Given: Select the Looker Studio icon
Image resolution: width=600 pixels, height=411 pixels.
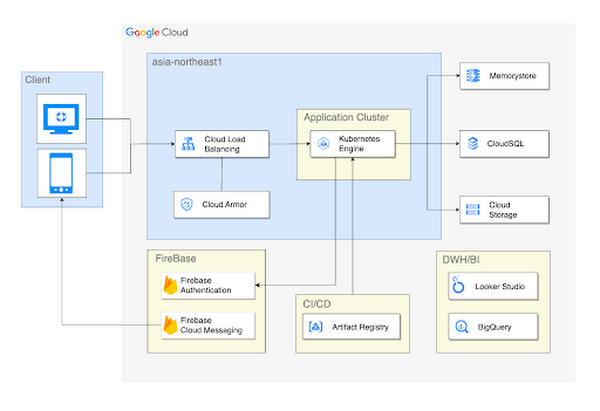Looking at the screenshot, I should click(x=458, y=284).
